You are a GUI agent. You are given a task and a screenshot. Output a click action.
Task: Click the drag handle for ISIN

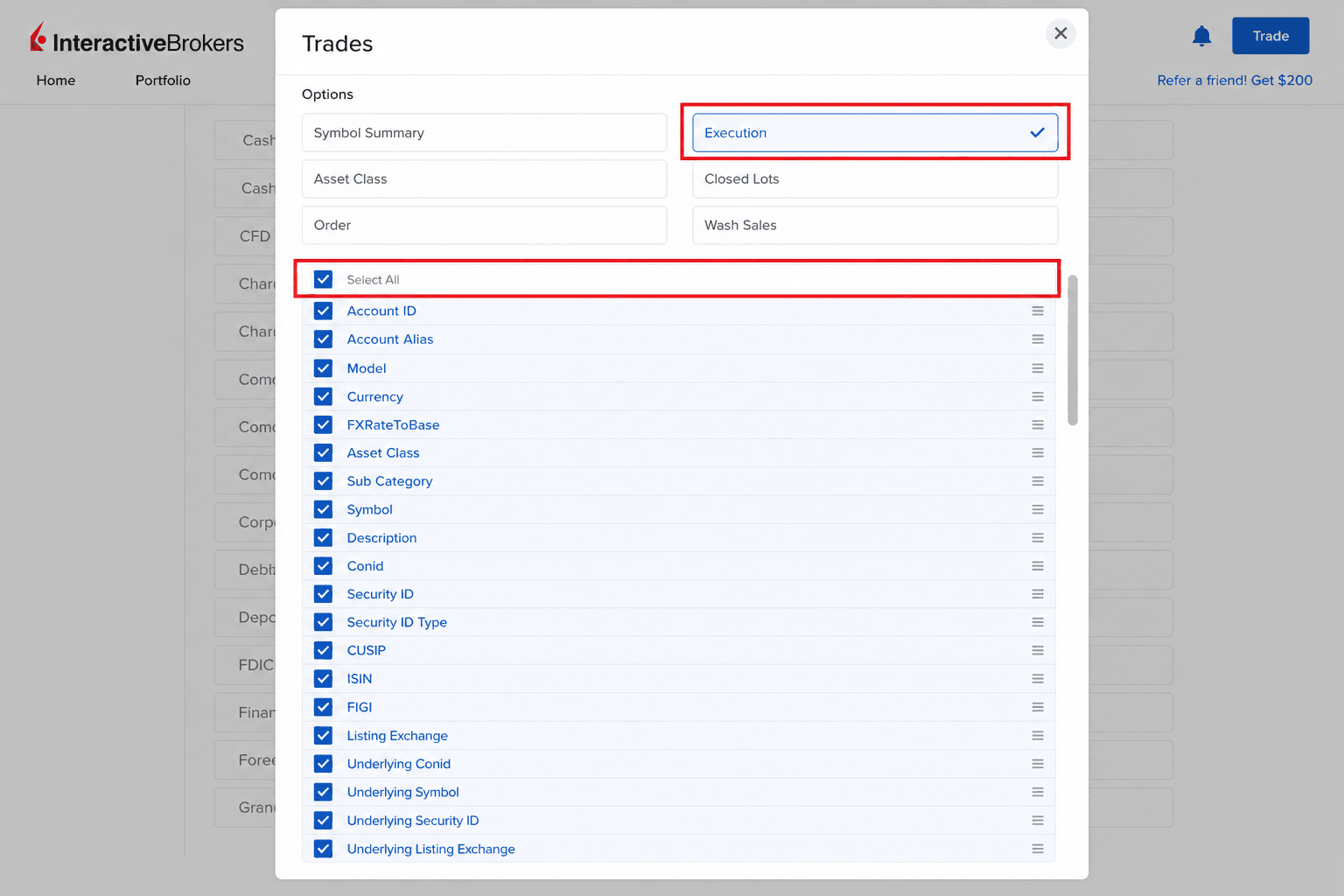(x=1038, y=679)
